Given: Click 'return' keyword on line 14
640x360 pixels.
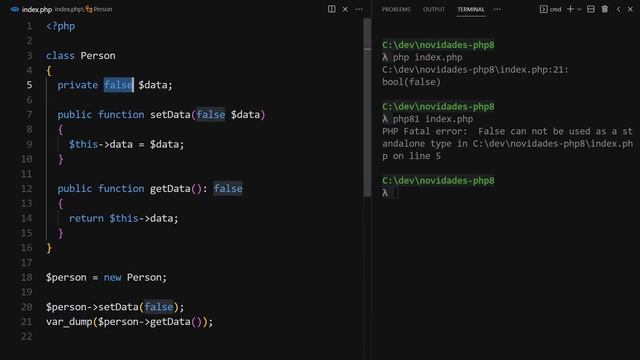Looking at the screenshot, I should pos(86,218).
